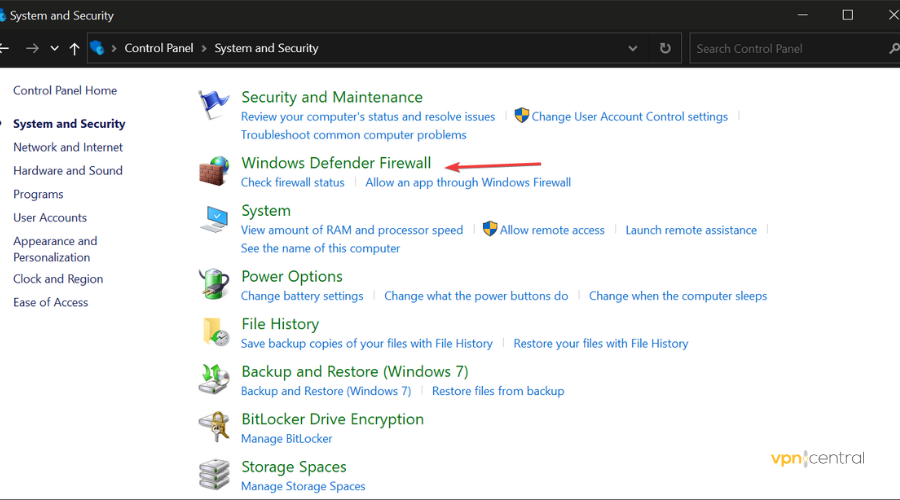Viewport: 900px width, 500px height.
Task: Click the Power Options battery icon
Action: [x=214, y=284]
